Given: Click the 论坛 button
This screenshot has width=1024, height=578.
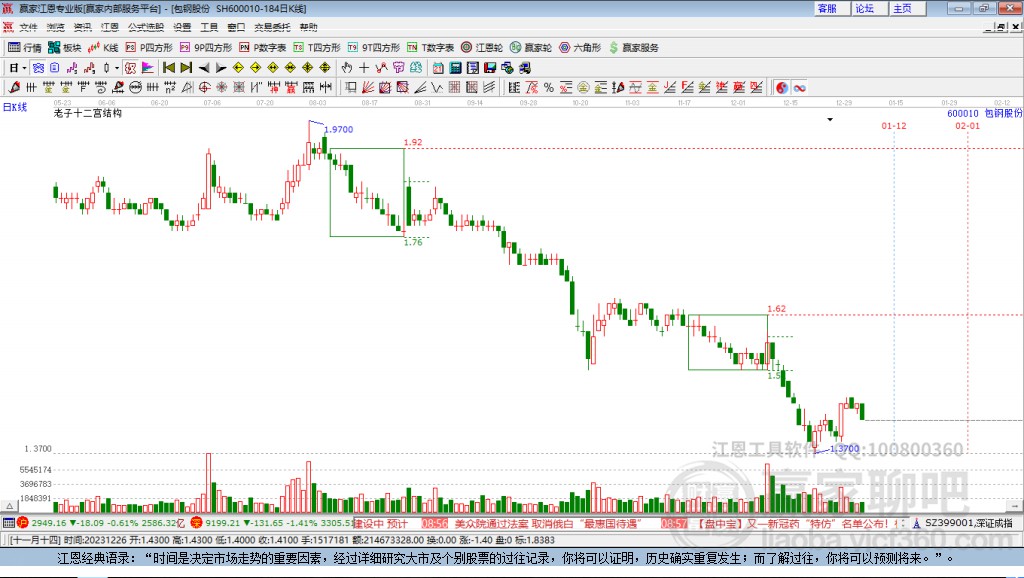Looking at the screenshot, I should click(x=869, y=8).
